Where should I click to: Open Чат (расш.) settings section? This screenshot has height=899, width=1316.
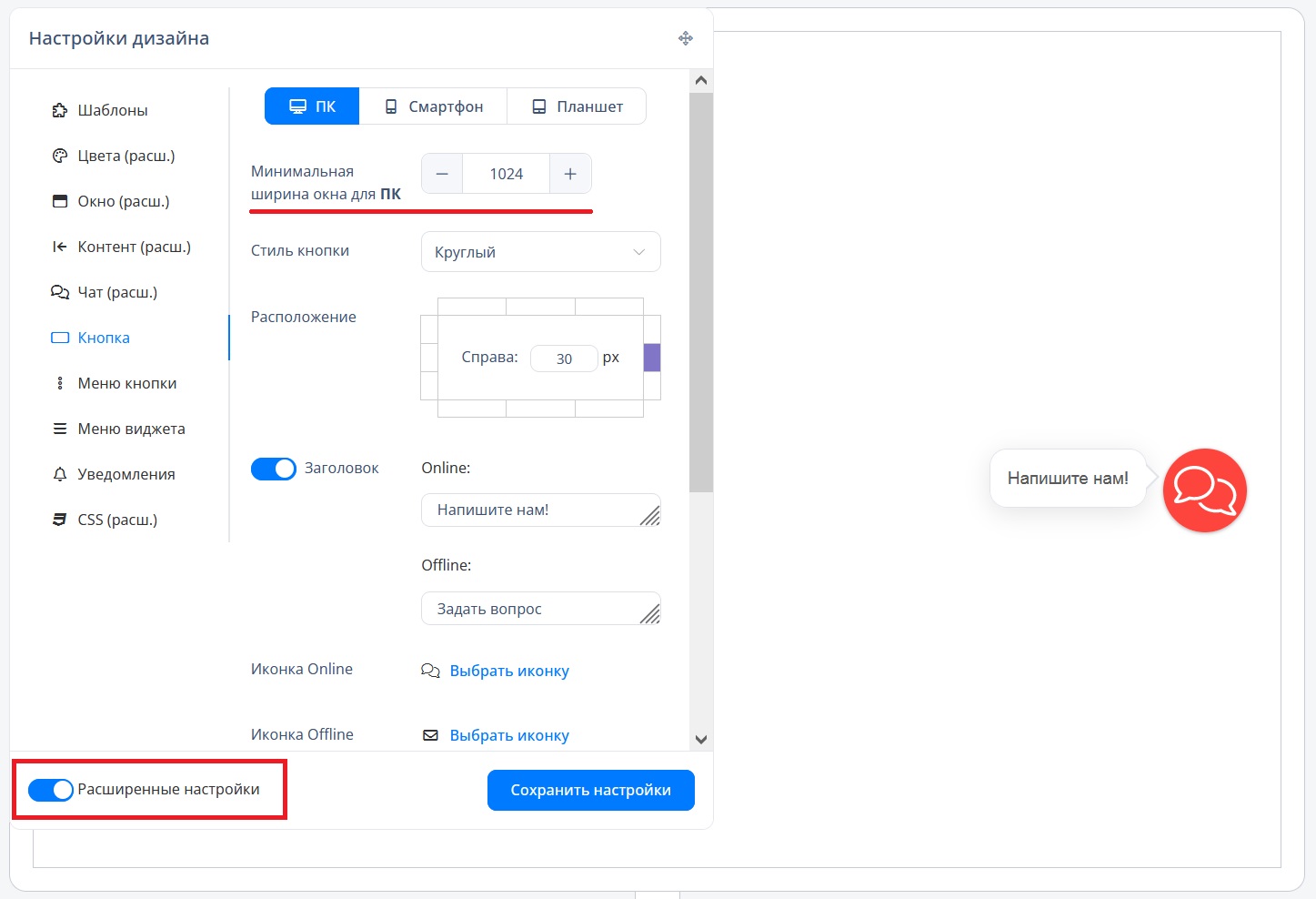point(116,292)
